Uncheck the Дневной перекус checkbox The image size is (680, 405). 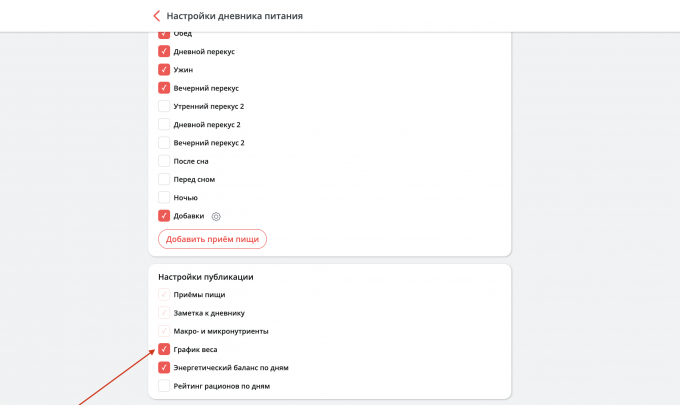pyautogui.click(x=164, y=51)
